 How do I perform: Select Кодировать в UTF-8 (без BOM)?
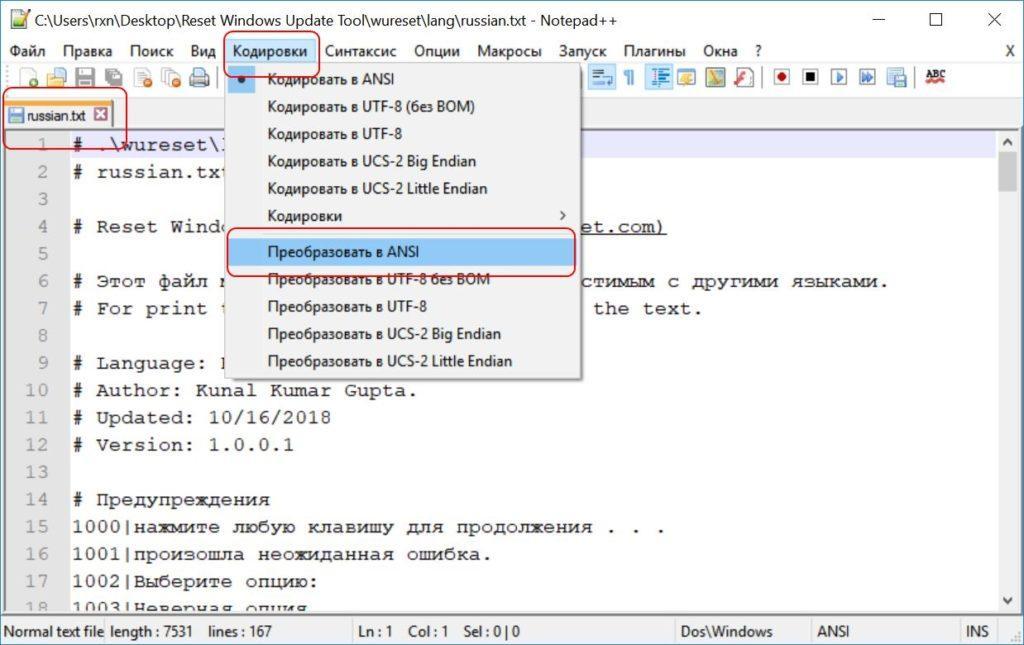point(403,106)
